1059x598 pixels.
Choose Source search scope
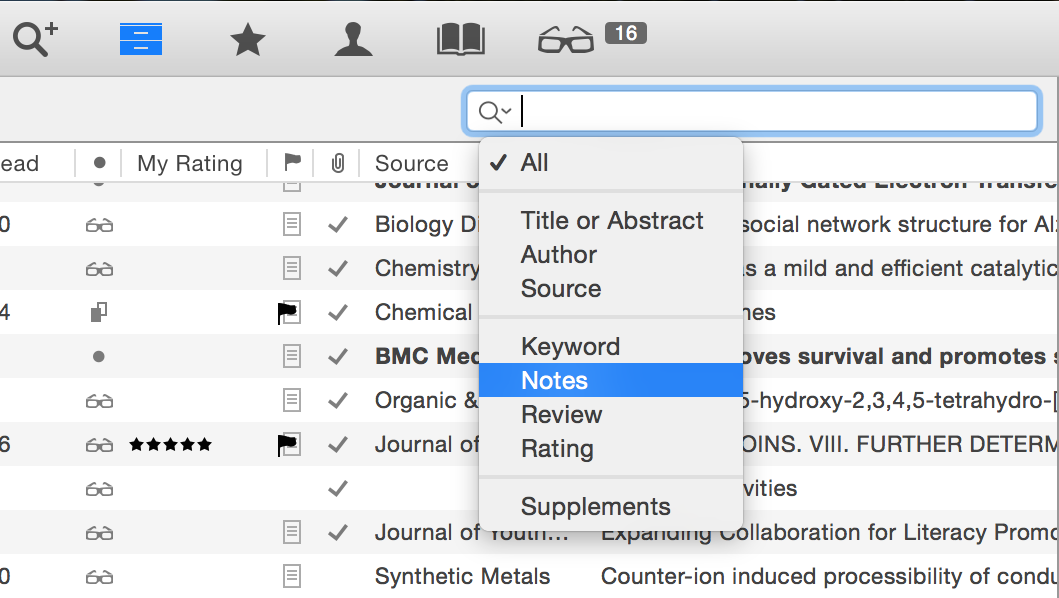(x=611, y=289)
